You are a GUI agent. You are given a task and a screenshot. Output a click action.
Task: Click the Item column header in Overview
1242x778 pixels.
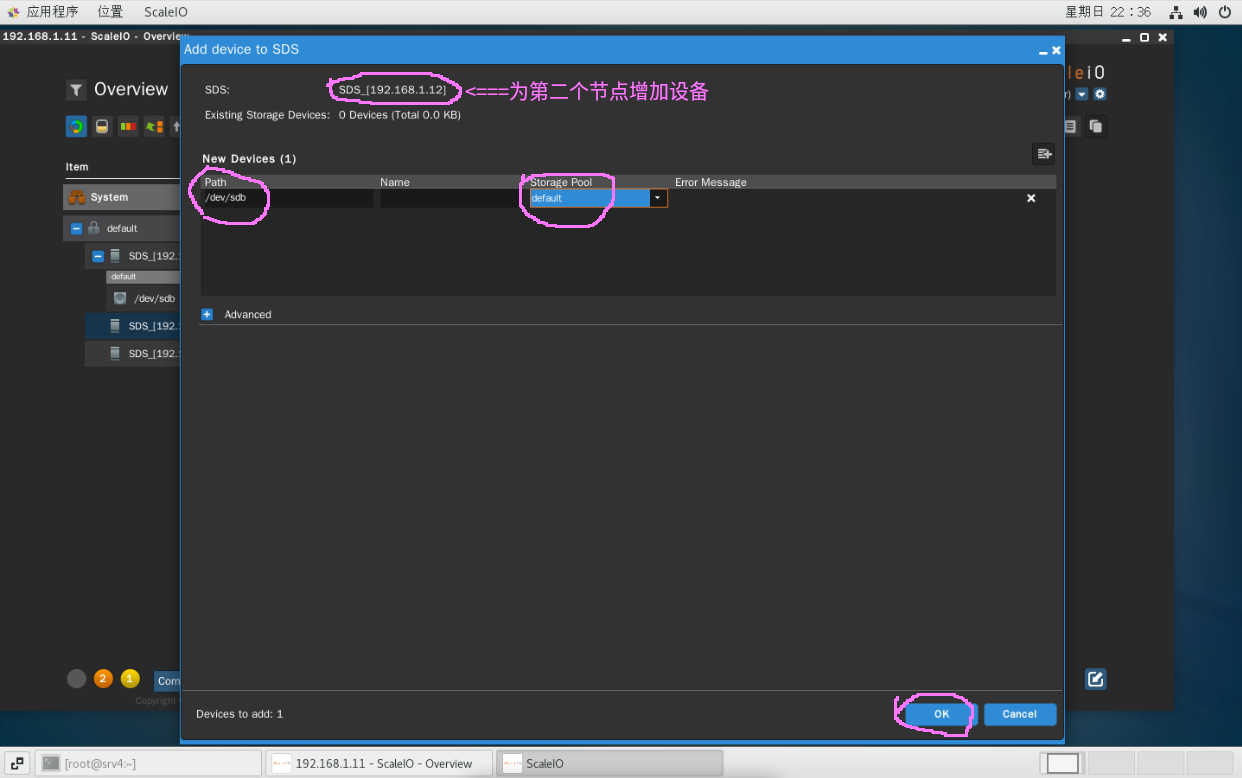(77, 167)
